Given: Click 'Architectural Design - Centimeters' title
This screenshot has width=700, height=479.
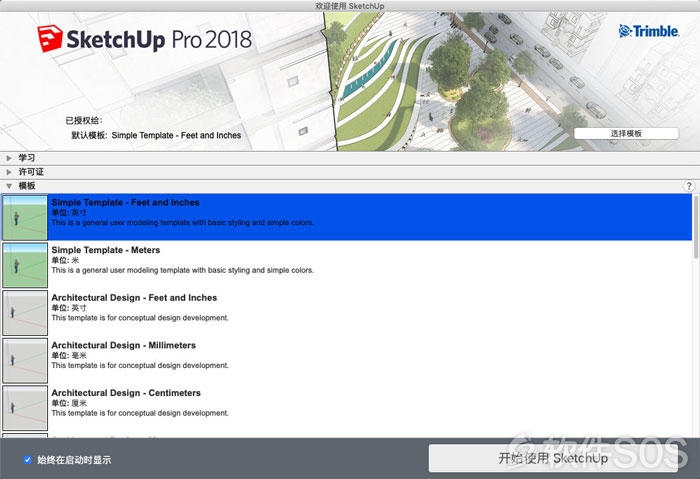Looking at the screenshot, I should coord(126,393).
